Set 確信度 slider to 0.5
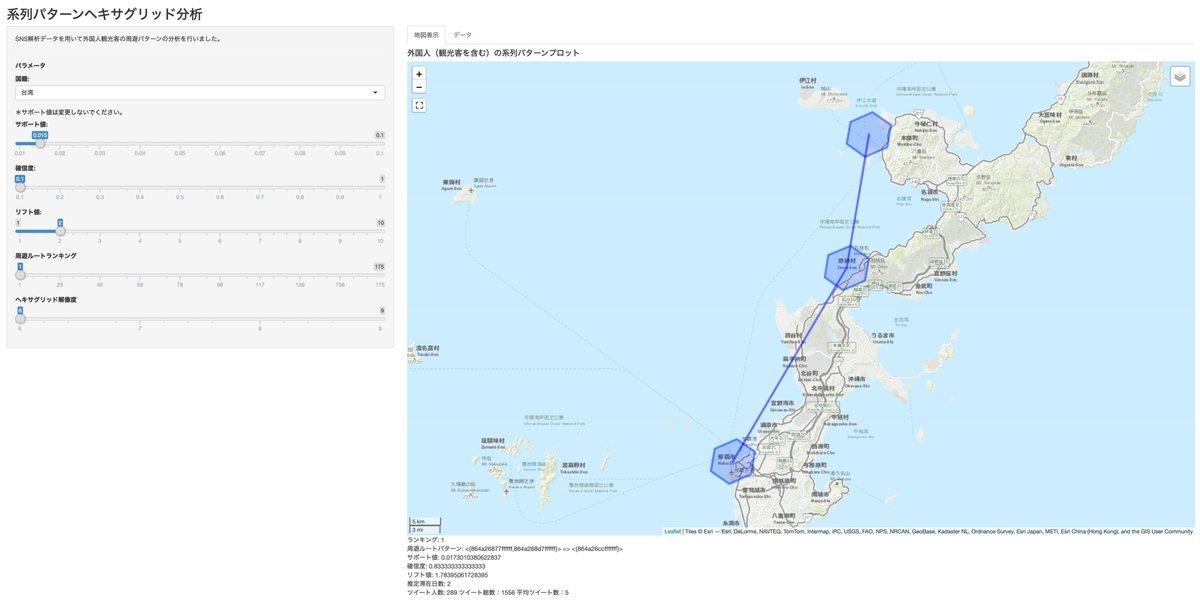The height and width of the screenshot is (609, 1200). click(180, 187)
